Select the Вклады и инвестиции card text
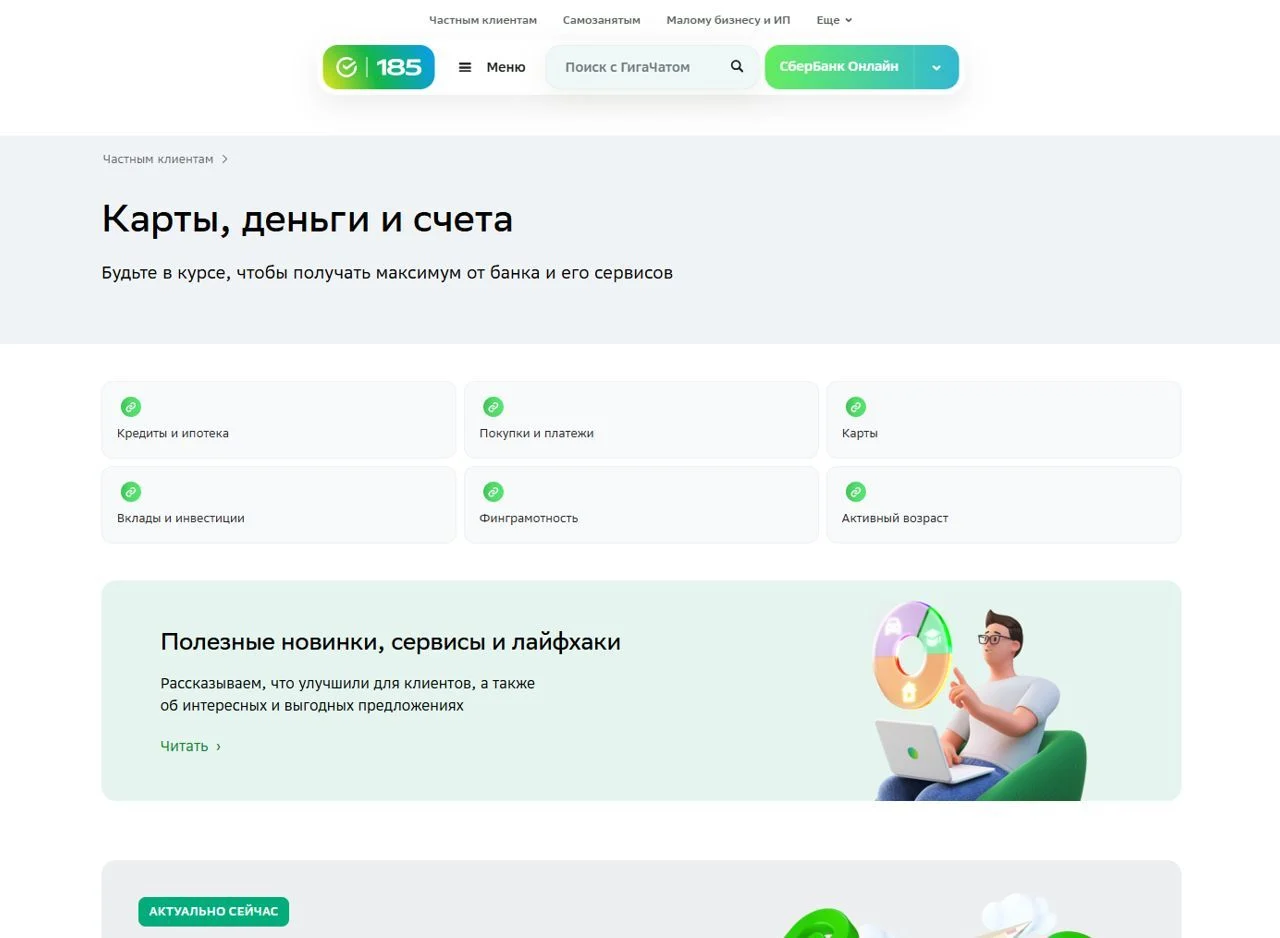 click(181, 518)
